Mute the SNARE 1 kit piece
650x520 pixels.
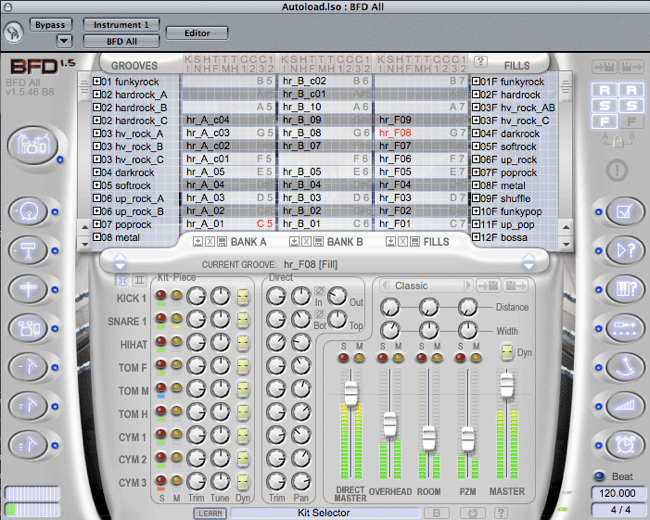[x=177, y=318]
